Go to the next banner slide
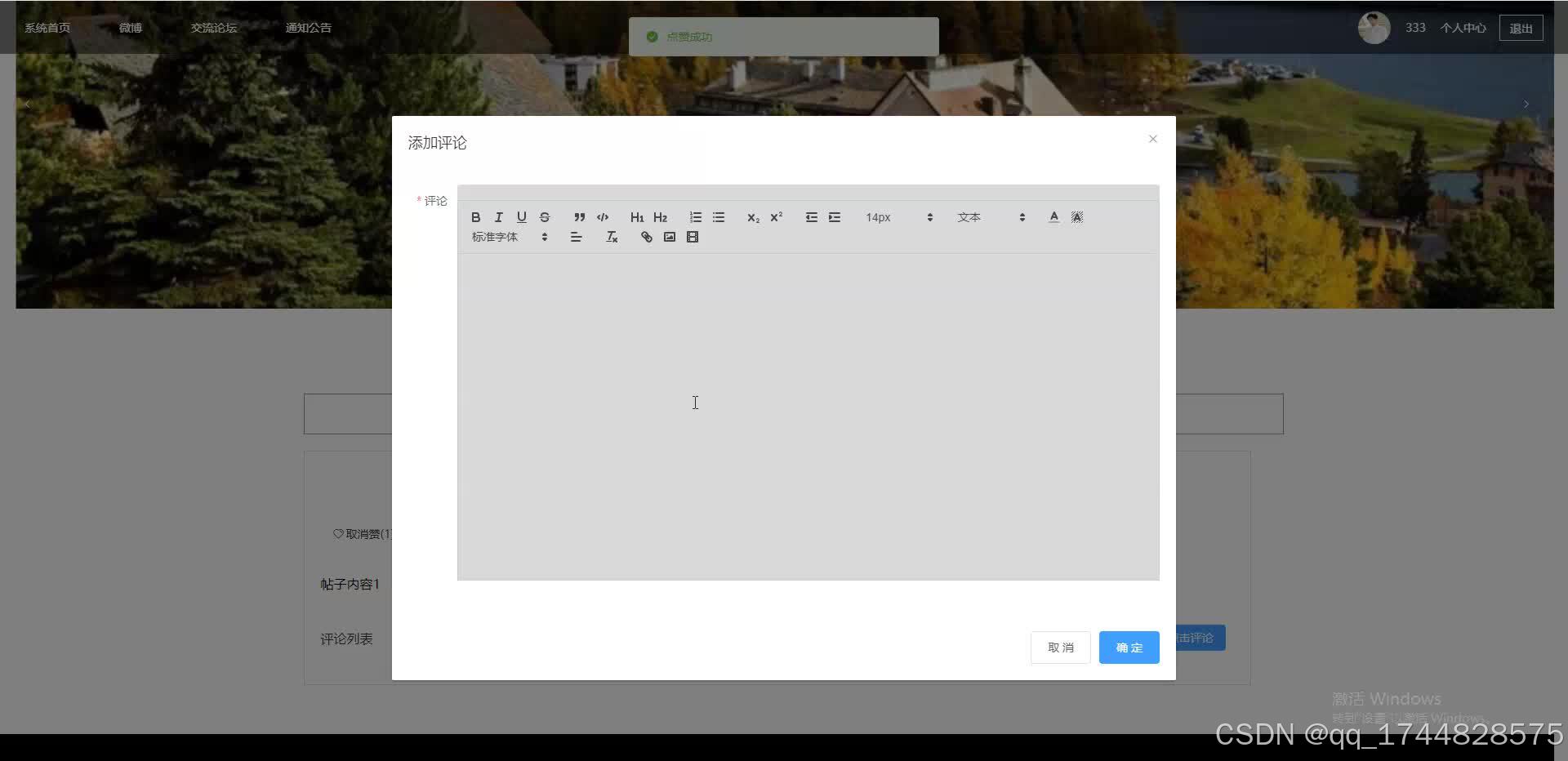This screenshot has width=1568, height=761. (1526, 105)
